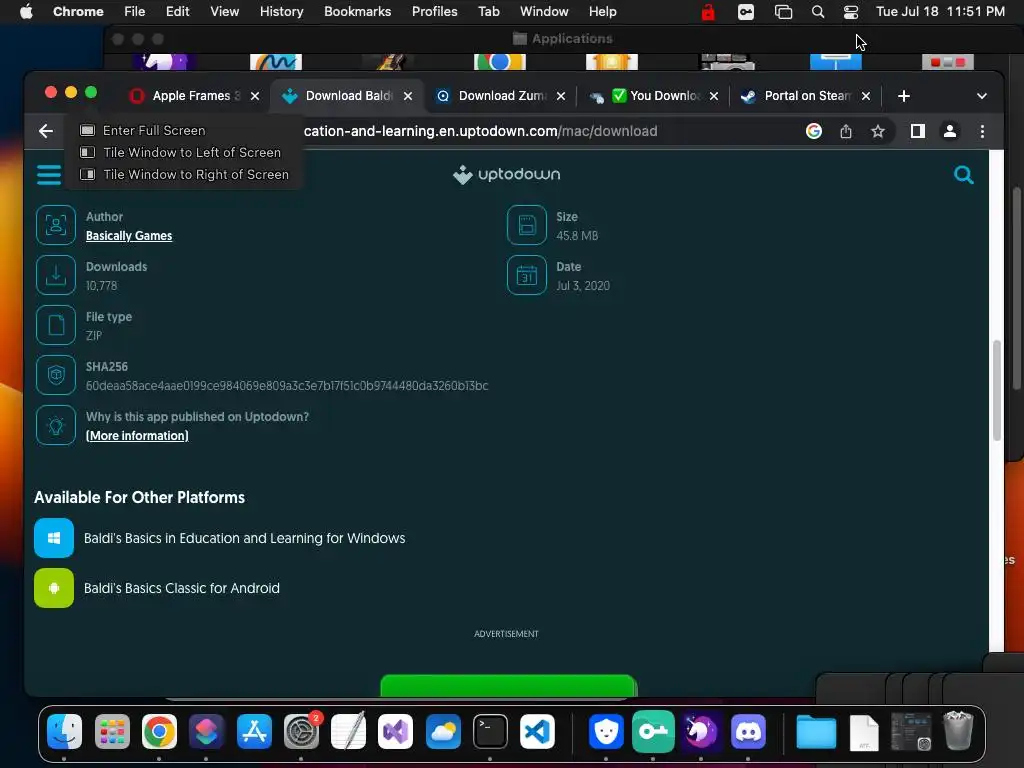Image resolution: width=1024 pixels, height=768 pixels.
Task: Choose Tile Window to Right of Screen
Action: click(184, 174)
